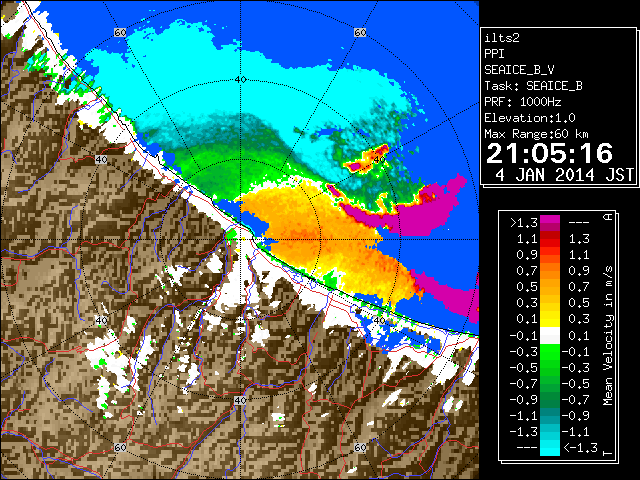Click the "PRF: 1000Hz" text
The width and height of the screenshot is (640, 480).
(523, 102)
